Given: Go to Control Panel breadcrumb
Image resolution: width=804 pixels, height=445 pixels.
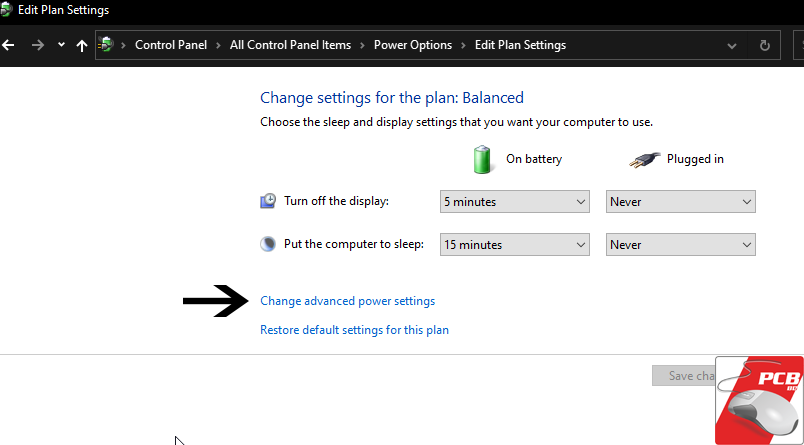Looking at the screenshot, I should (x=171, y=45).
